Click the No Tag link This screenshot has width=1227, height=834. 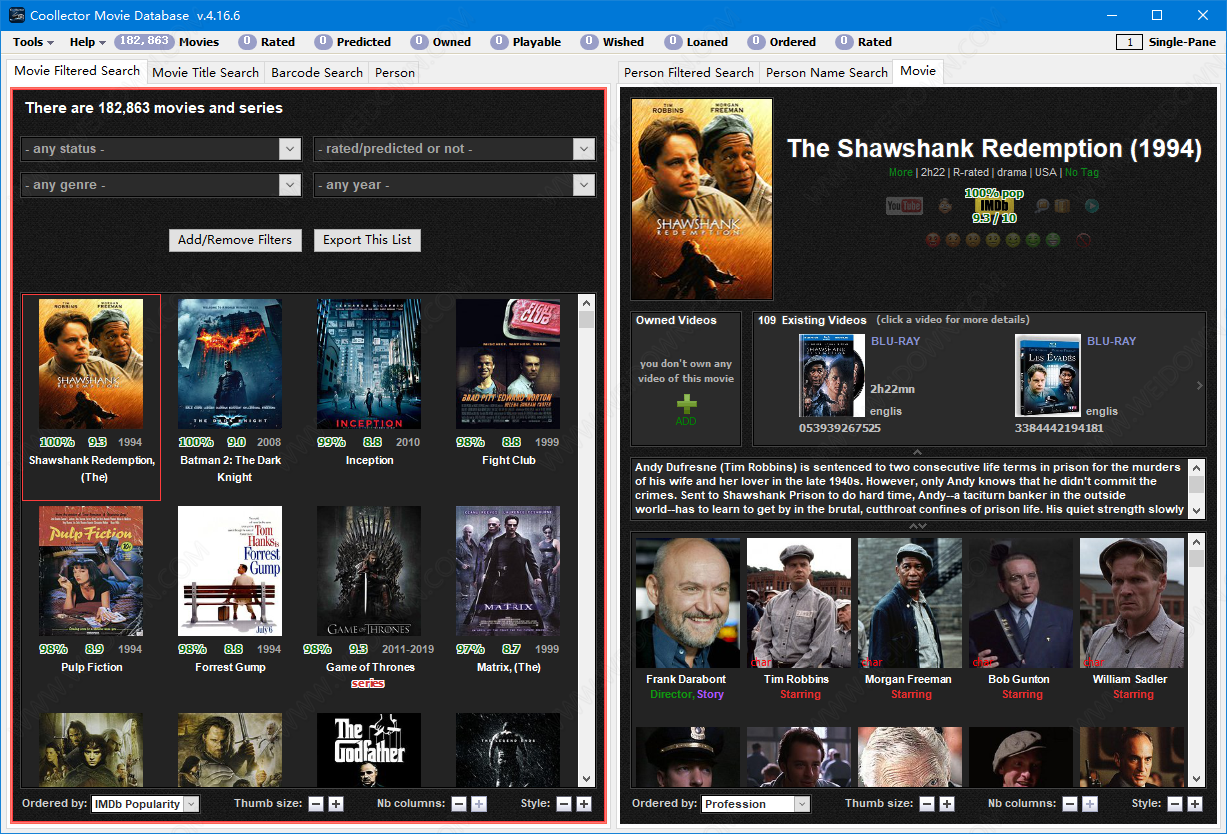pos(1082,172)
